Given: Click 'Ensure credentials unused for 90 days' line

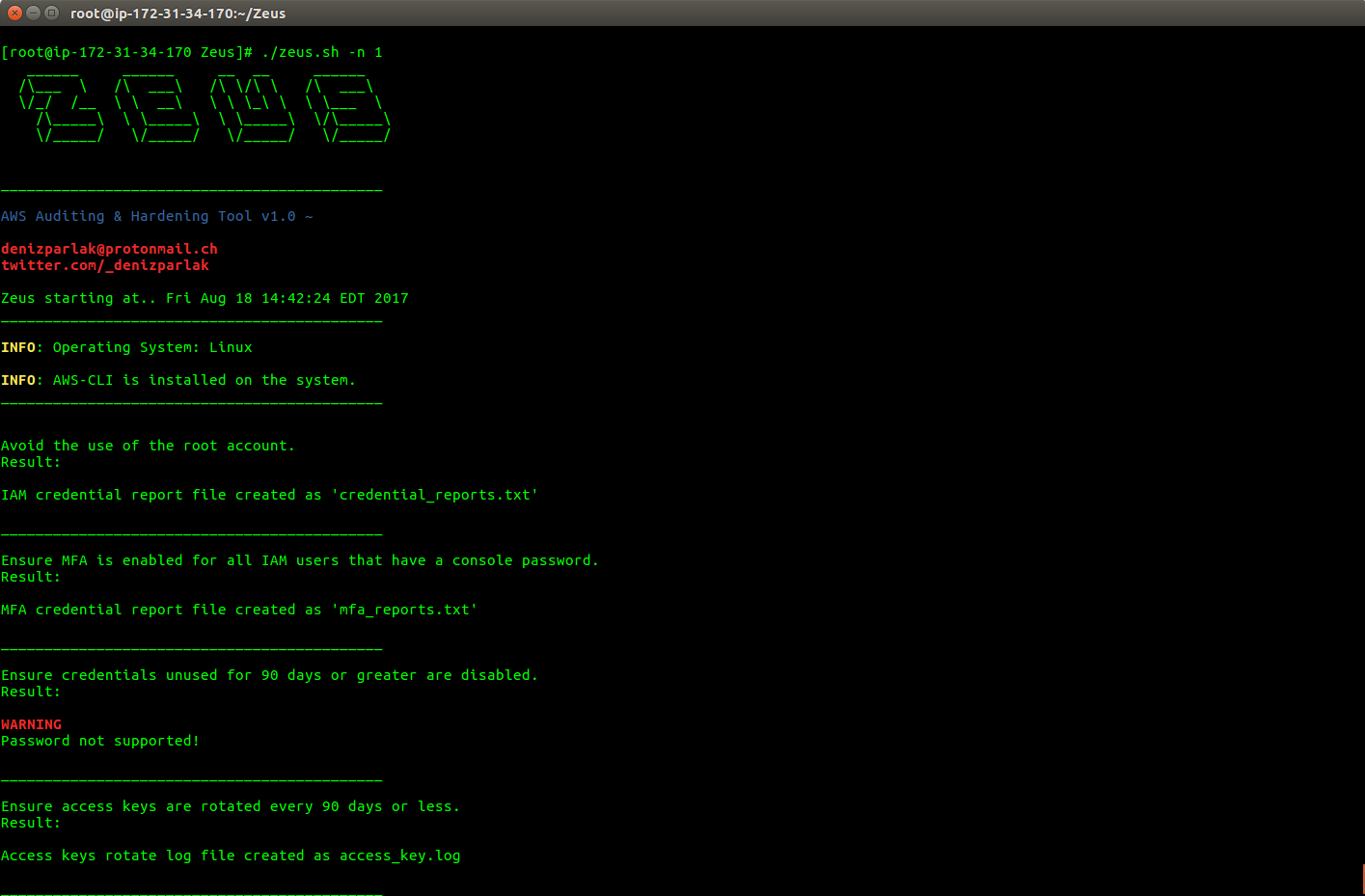Looking at the screenshot, I should 269,675.
